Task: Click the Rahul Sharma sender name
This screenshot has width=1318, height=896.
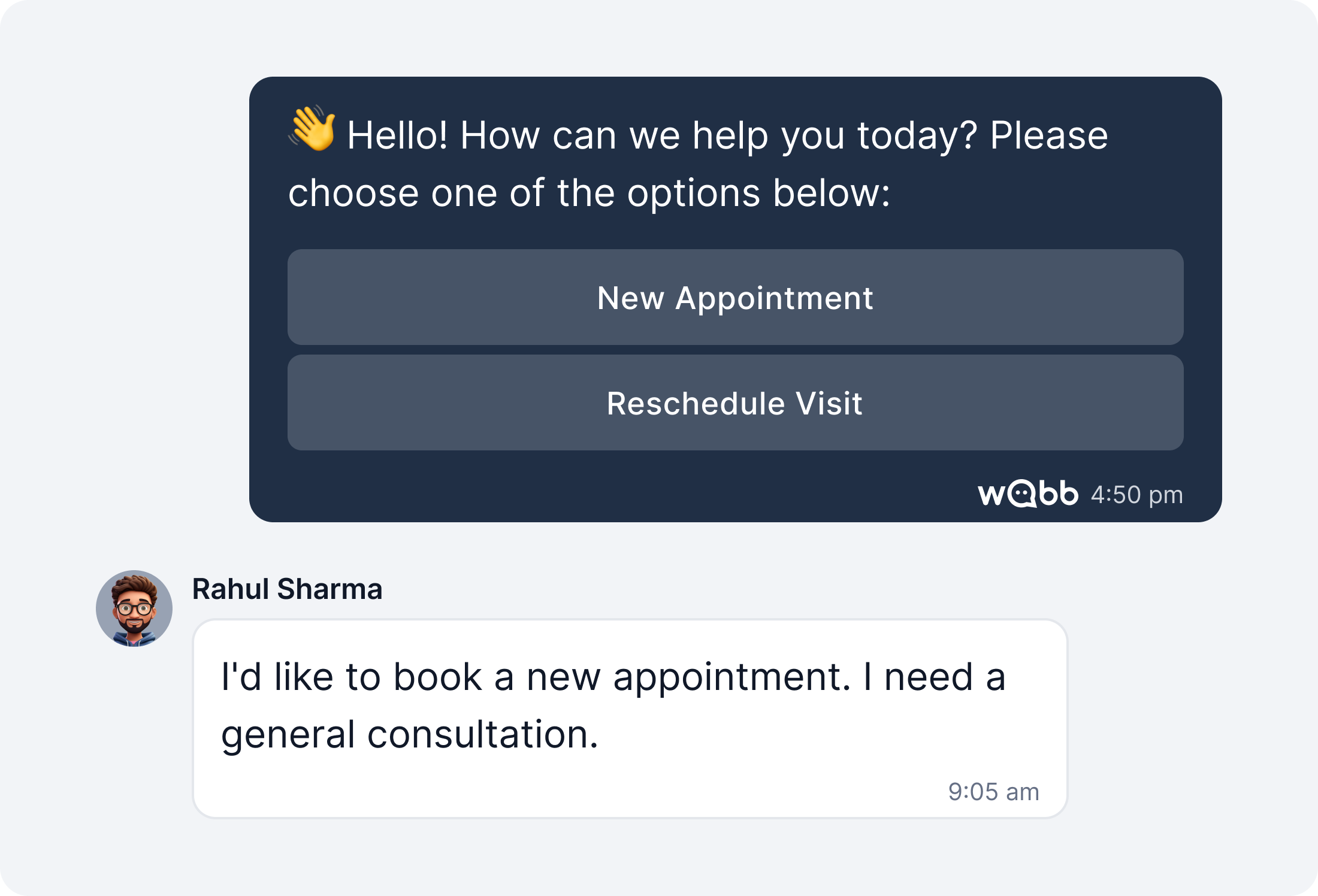Action: (x=287, y=589)
